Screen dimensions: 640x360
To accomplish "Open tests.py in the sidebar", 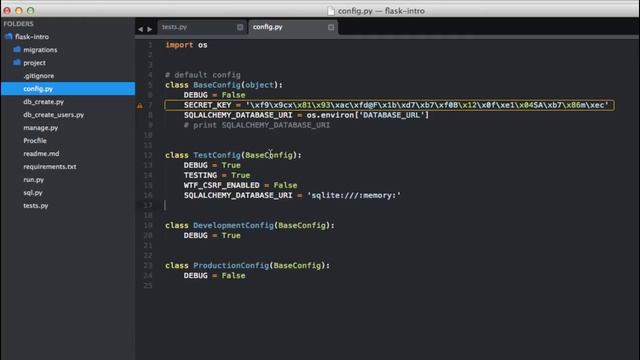I will tap(36, 206).
